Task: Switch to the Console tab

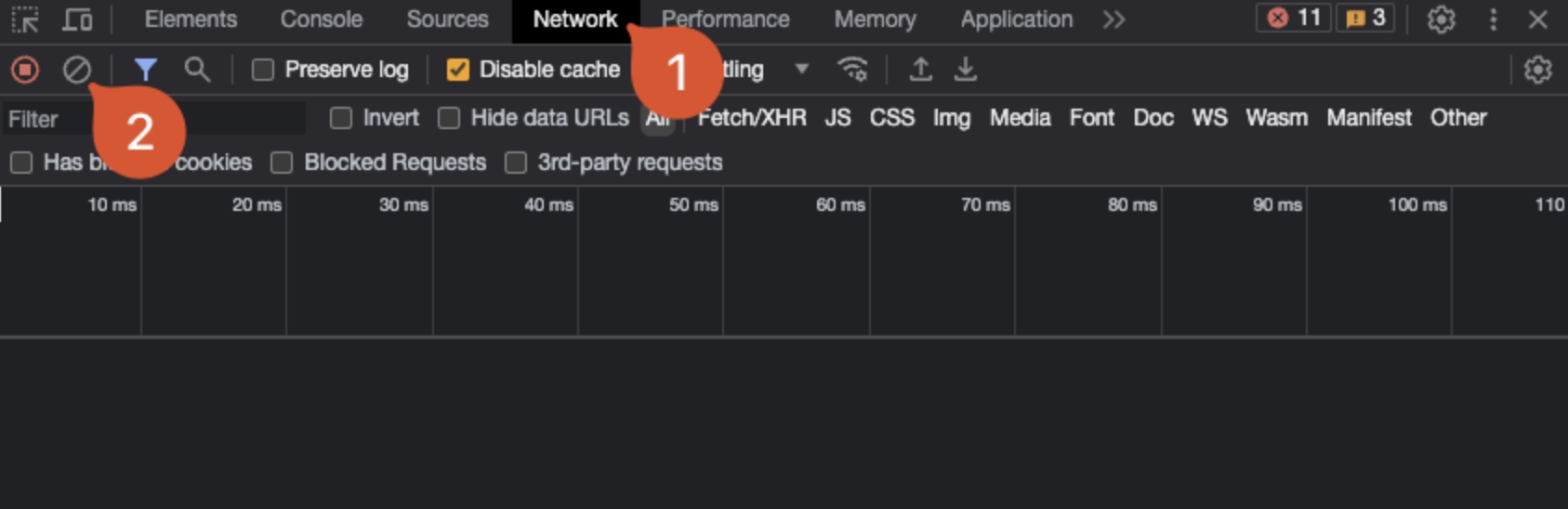Action: (x=322, y=20)
